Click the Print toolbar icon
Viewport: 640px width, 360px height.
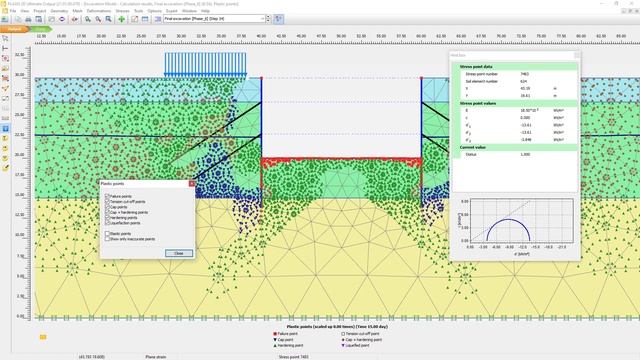pos(28,19)
